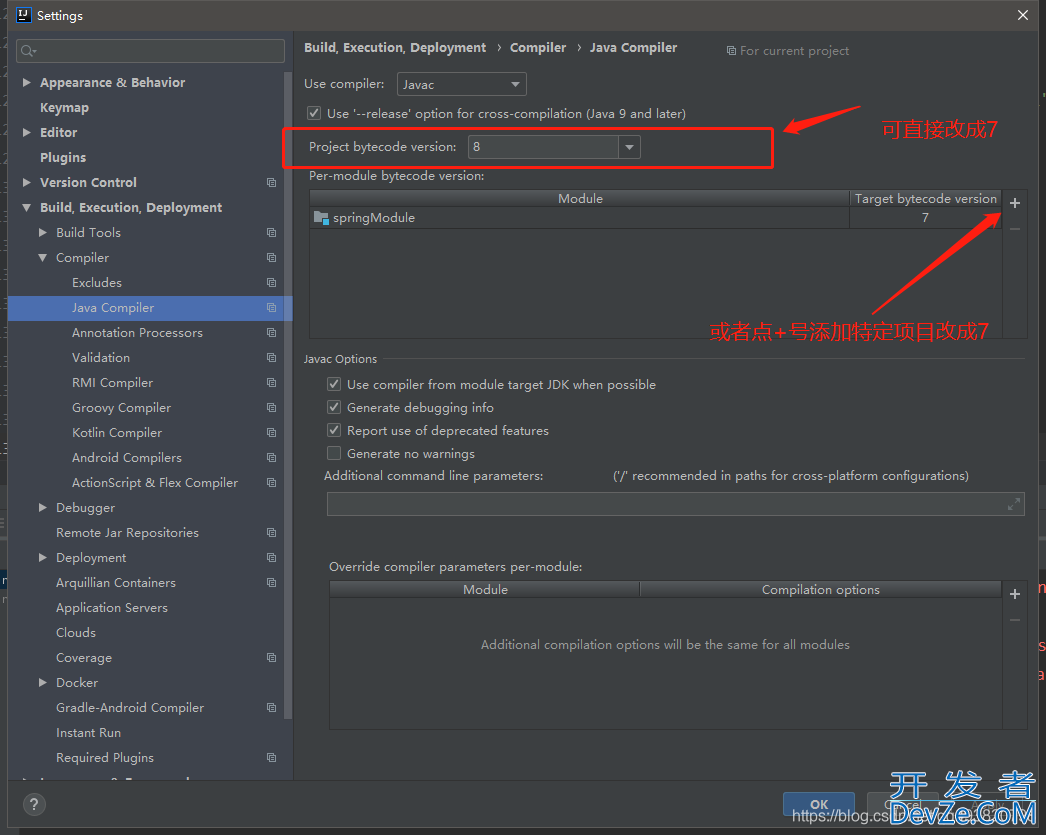
Task: Select springModule row in module table
Action: (655, 218)
